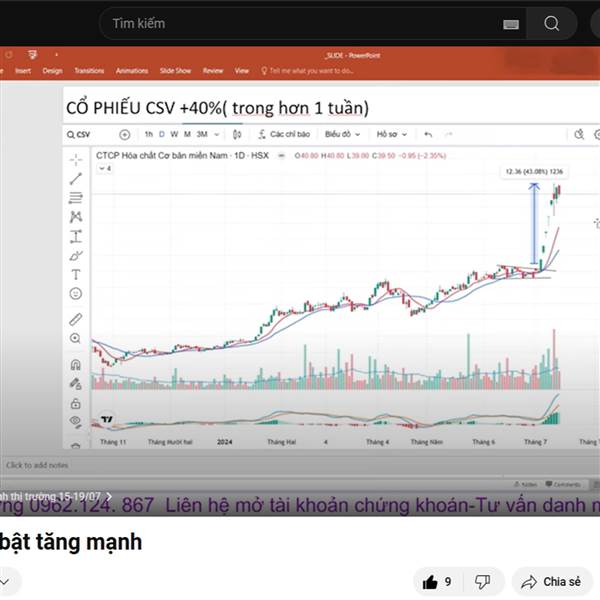The width and height of the screenshot is (600, 600).
Task: Open Các chỉ báo indicators
Action: pos(284,134)
